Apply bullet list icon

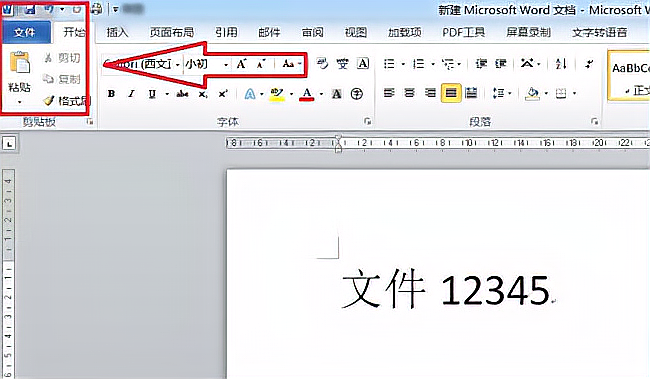pos(389,63)
